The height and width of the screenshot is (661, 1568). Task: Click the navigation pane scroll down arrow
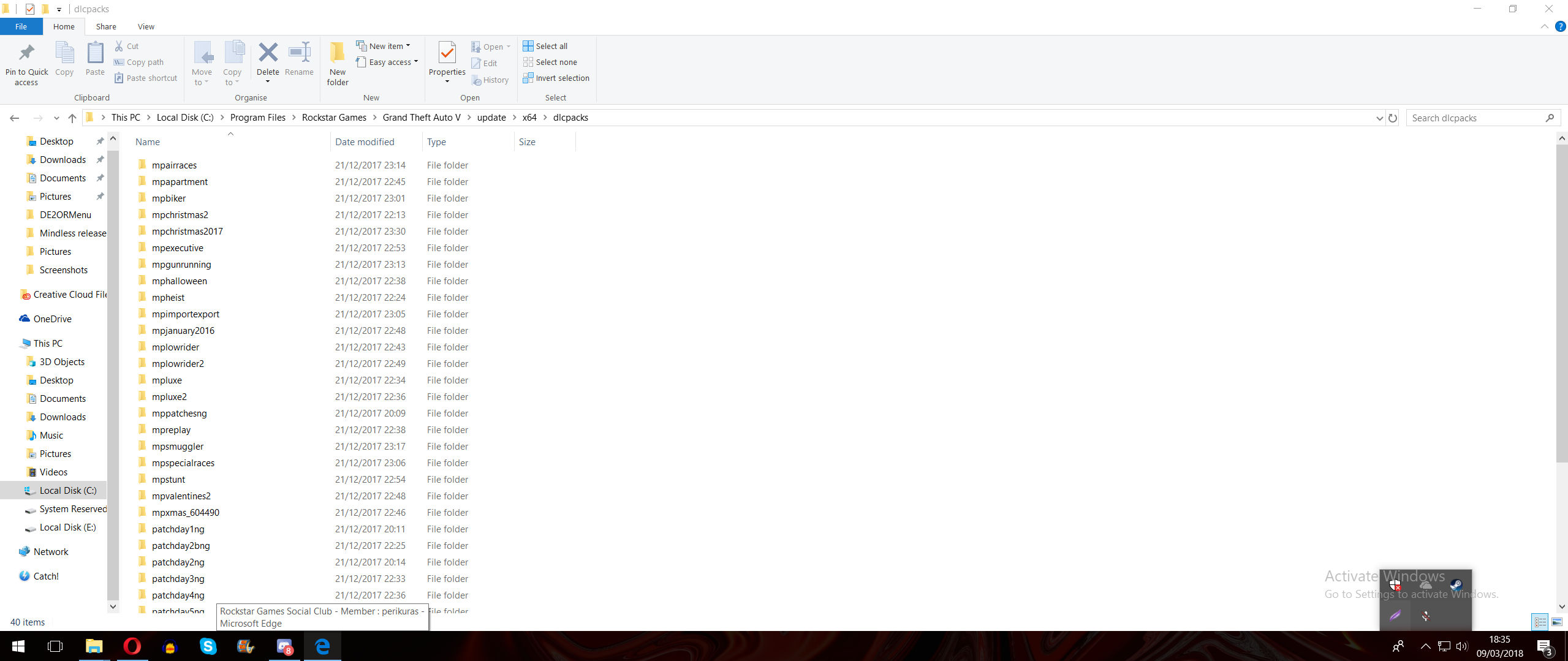click(x=113, y=606)
